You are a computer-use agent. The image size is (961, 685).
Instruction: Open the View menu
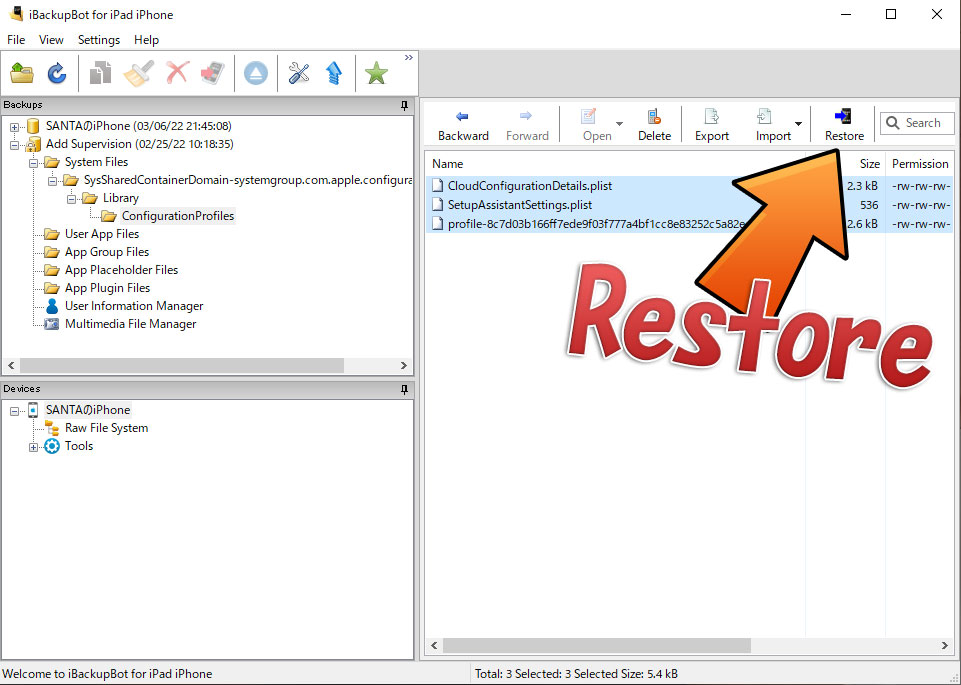(x=51, y=40)
